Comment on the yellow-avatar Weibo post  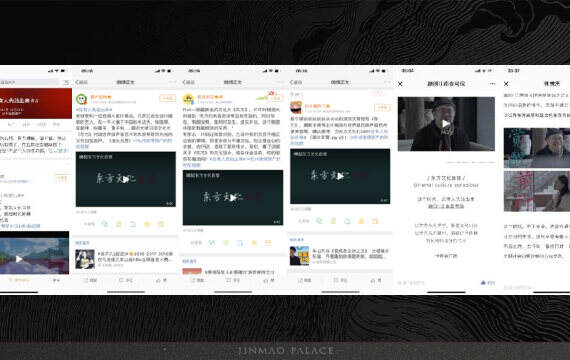233,280
